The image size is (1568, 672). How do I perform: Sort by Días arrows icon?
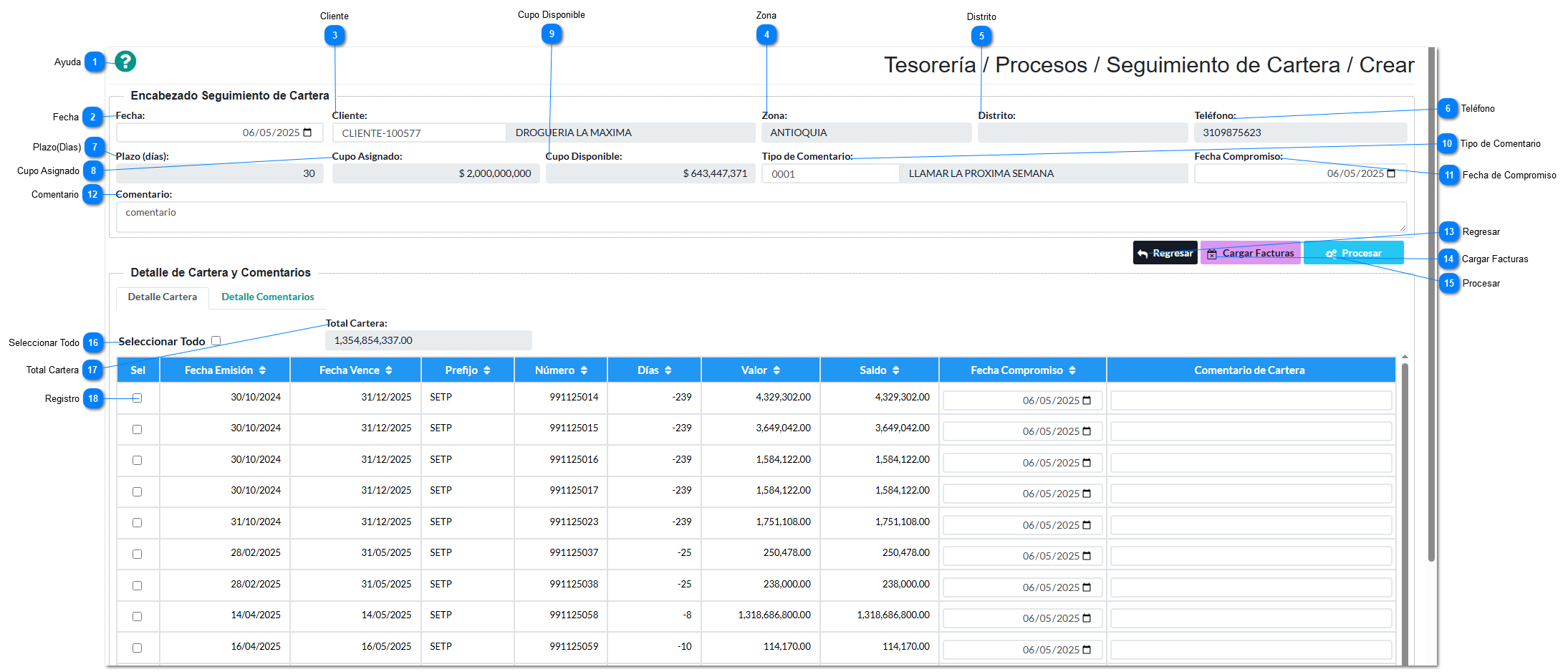668,370
